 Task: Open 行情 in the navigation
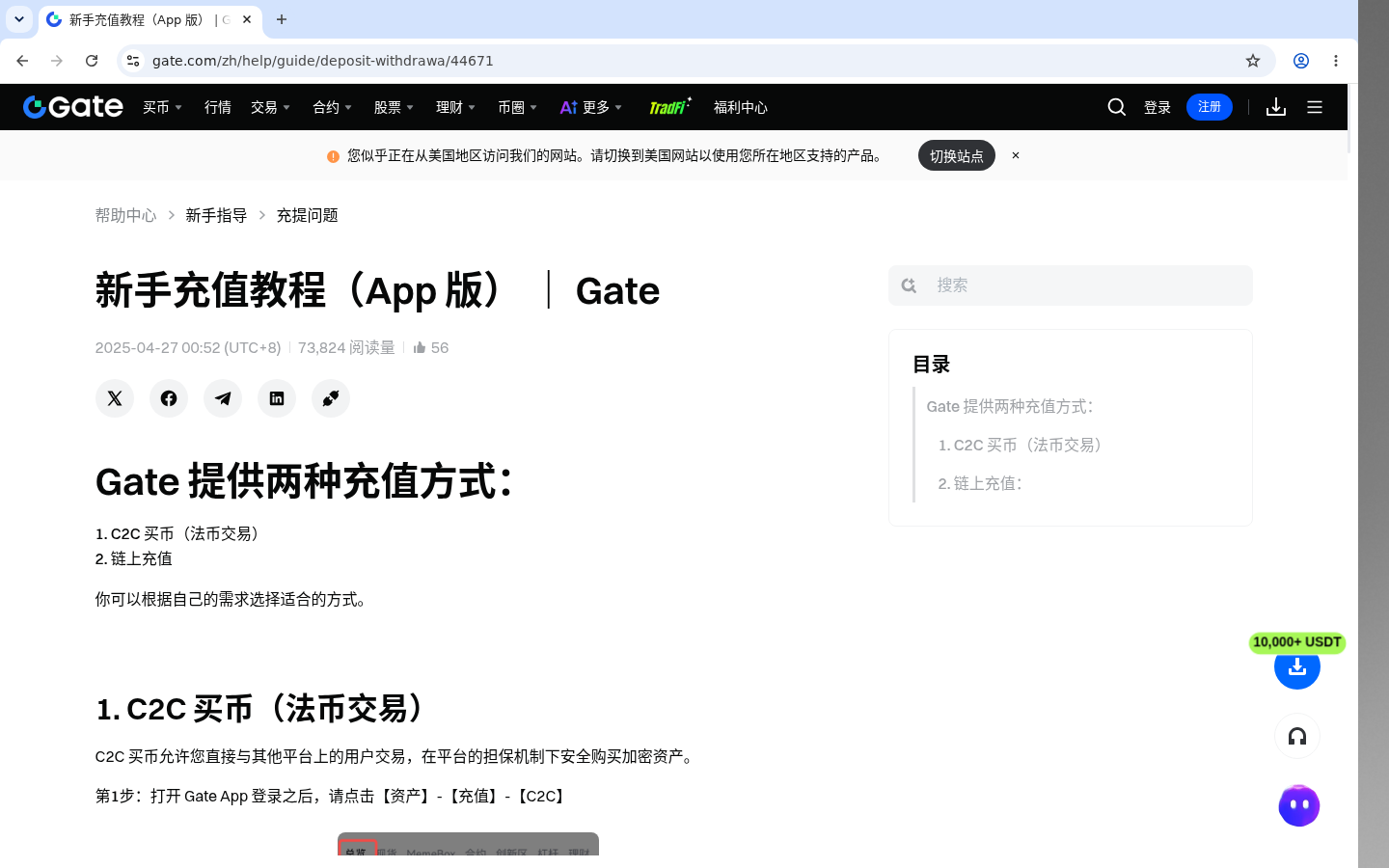tap(218, 107)
